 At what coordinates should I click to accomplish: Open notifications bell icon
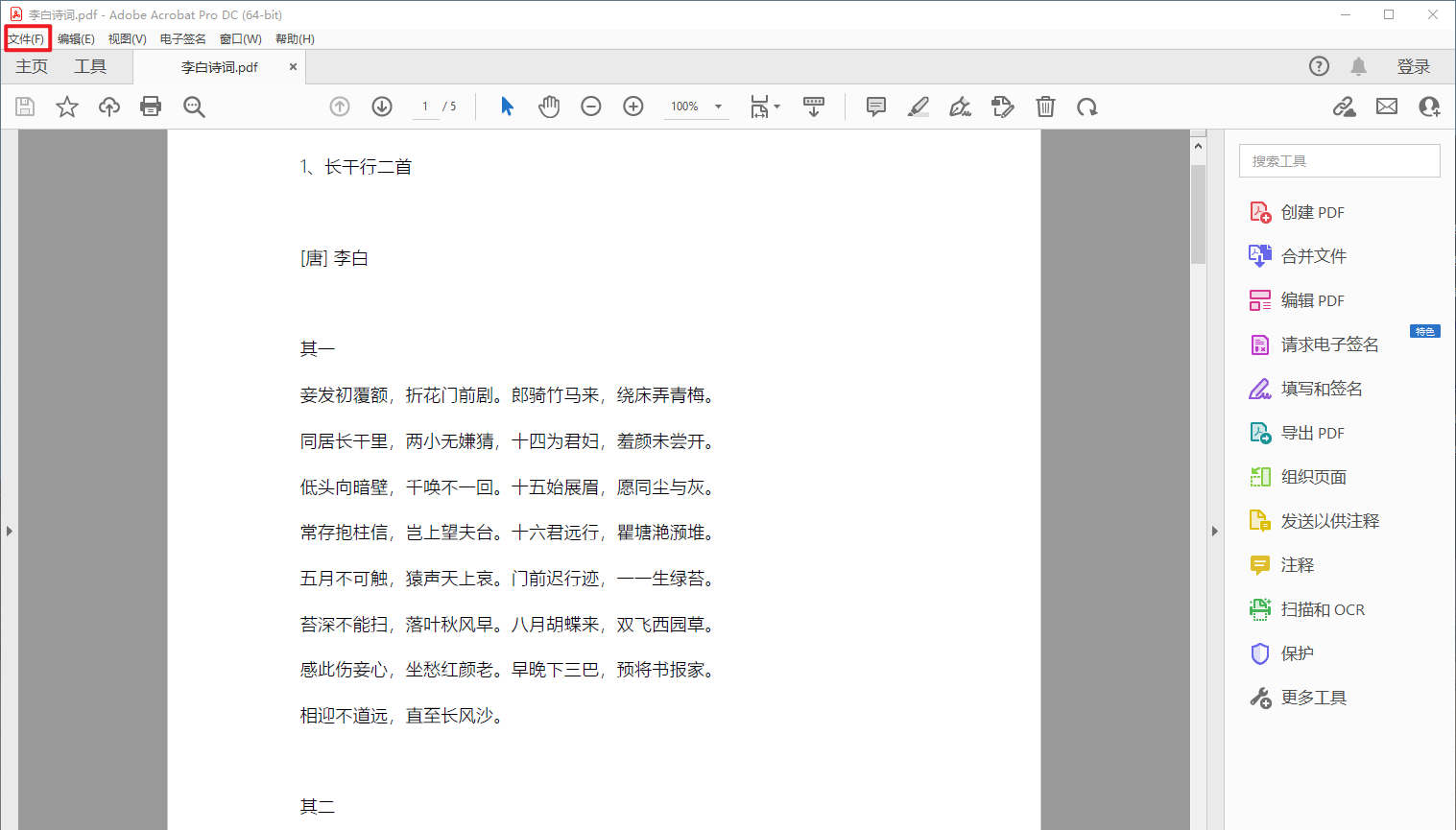tap(1358, 66)
